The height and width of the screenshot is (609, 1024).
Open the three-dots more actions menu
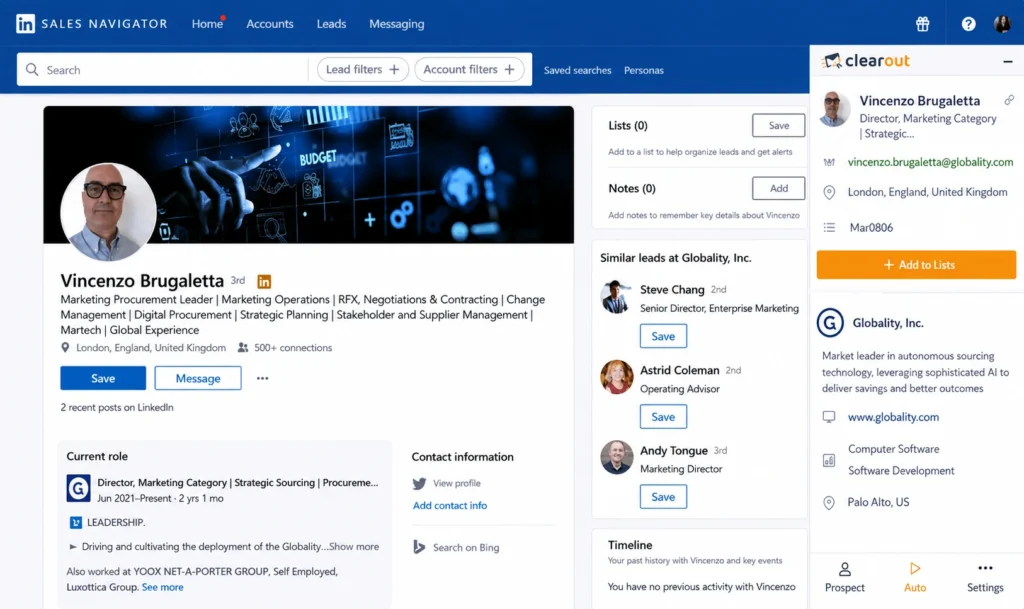tap(263, 378)
